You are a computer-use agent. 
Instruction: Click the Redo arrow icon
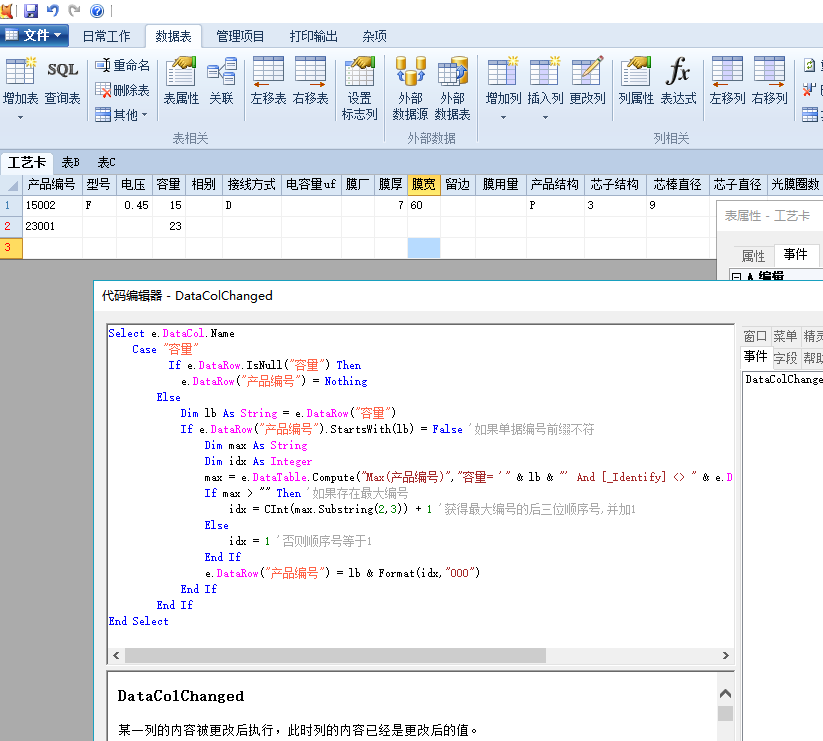[75, 10]
